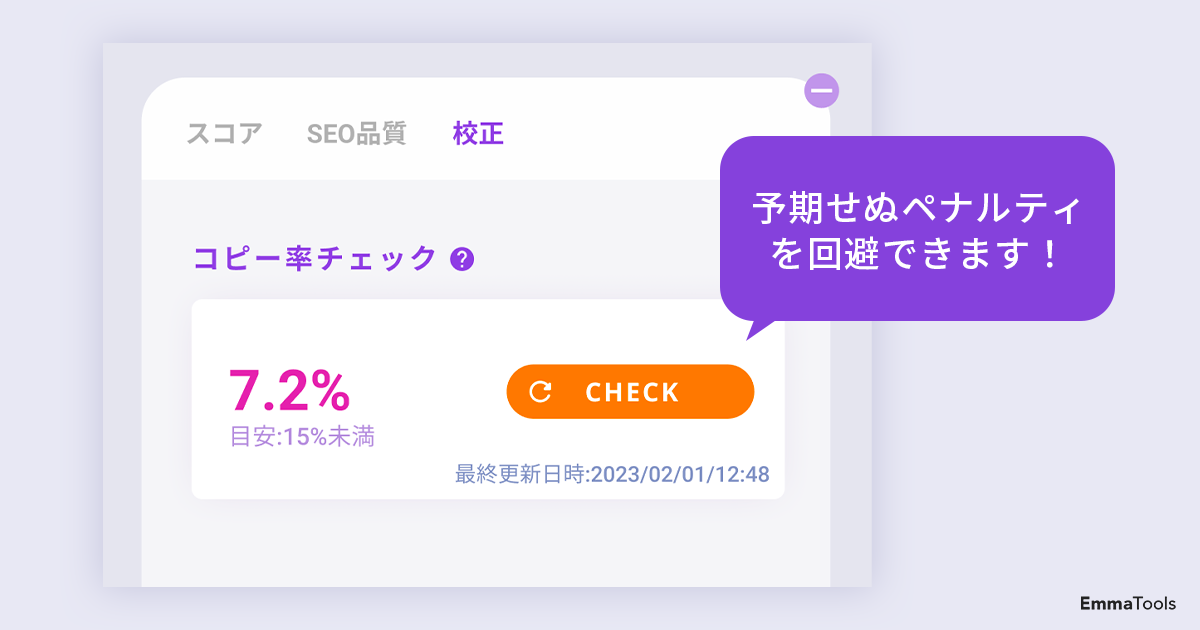Open the SEO品質 tab

click(356, 134)
